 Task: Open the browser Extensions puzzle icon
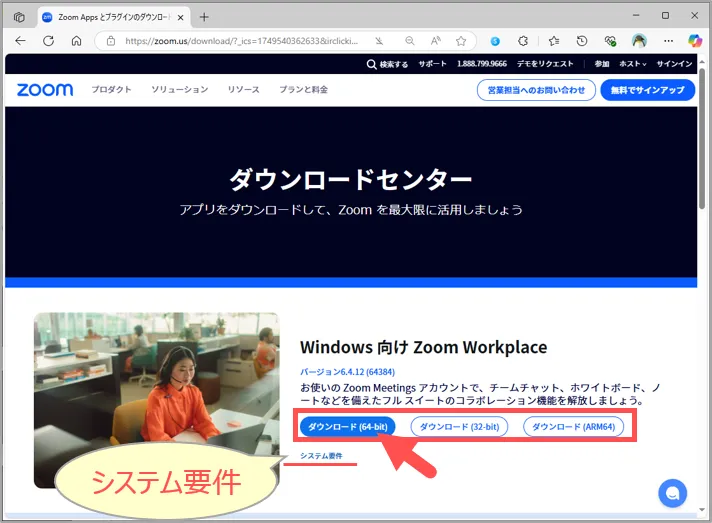click(523, 41)
